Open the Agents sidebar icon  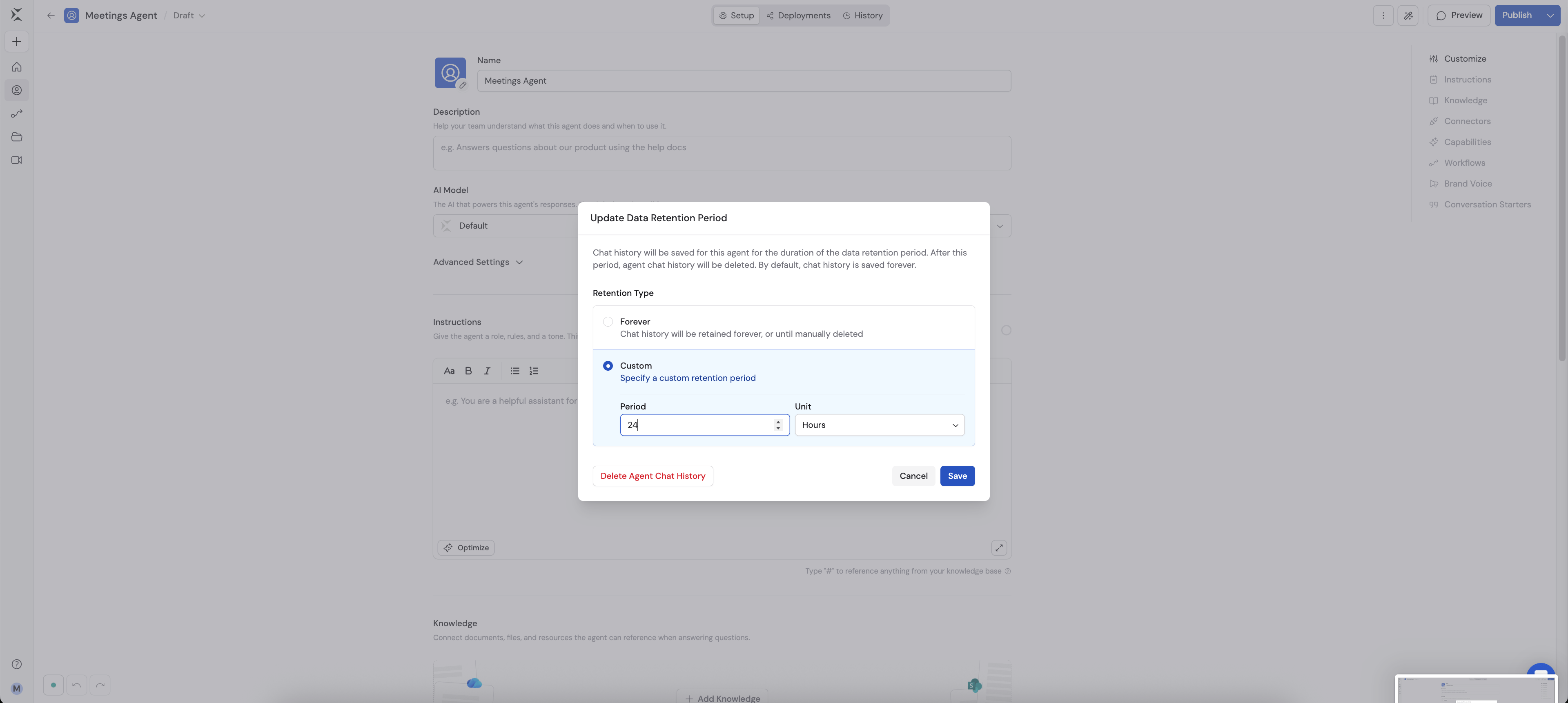[x=16, y=90]
